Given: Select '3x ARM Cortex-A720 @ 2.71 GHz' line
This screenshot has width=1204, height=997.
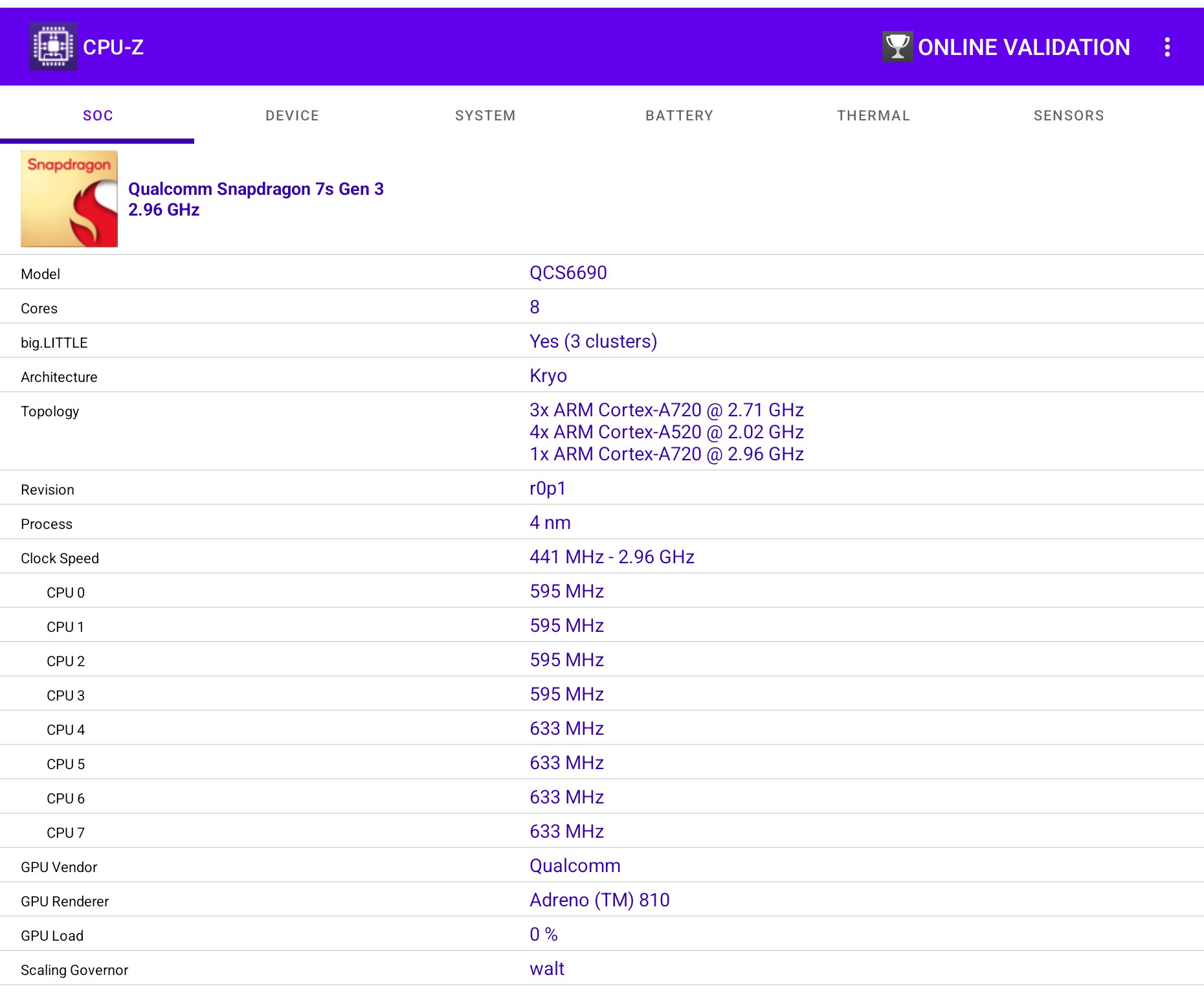Looking at the screenshot, I should point(667,410).
